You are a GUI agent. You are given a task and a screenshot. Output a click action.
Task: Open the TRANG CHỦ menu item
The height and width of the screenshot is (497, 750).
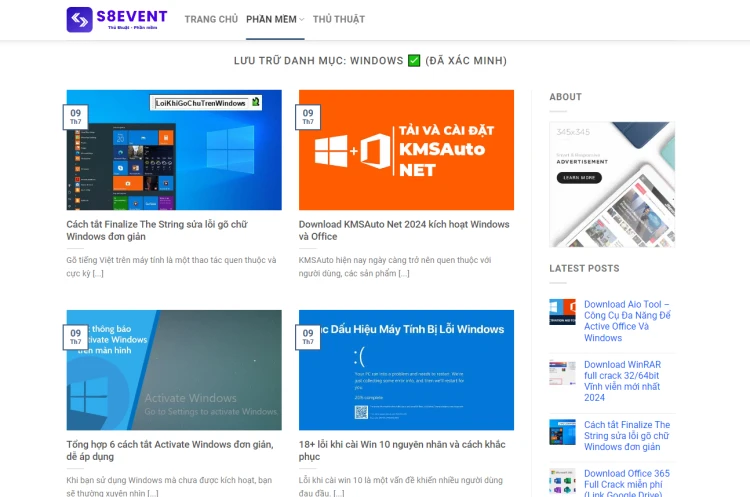point(211,19)
